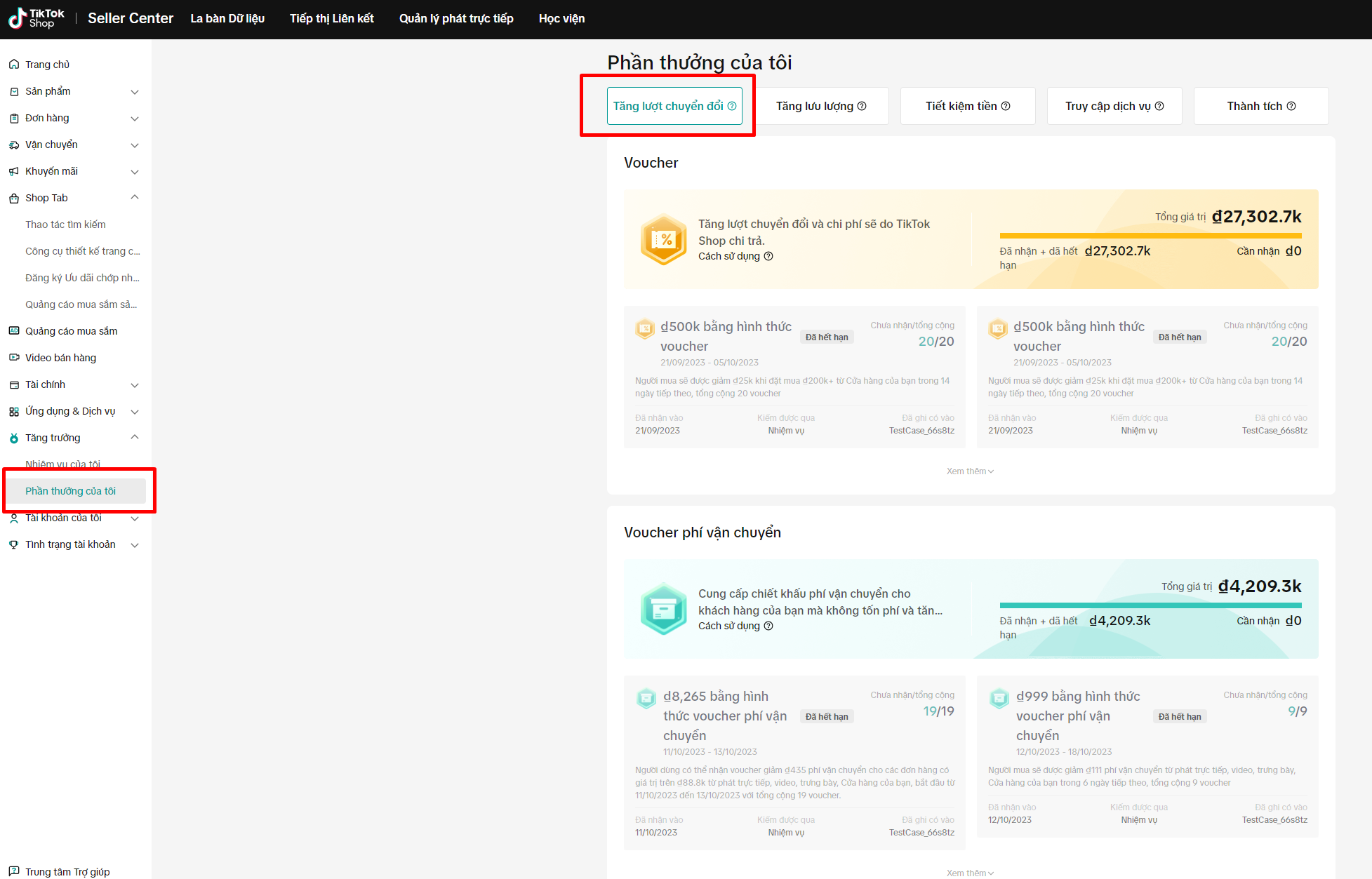
Task: Expand the Sản phẩm menu
Action: tap(135, 92)
